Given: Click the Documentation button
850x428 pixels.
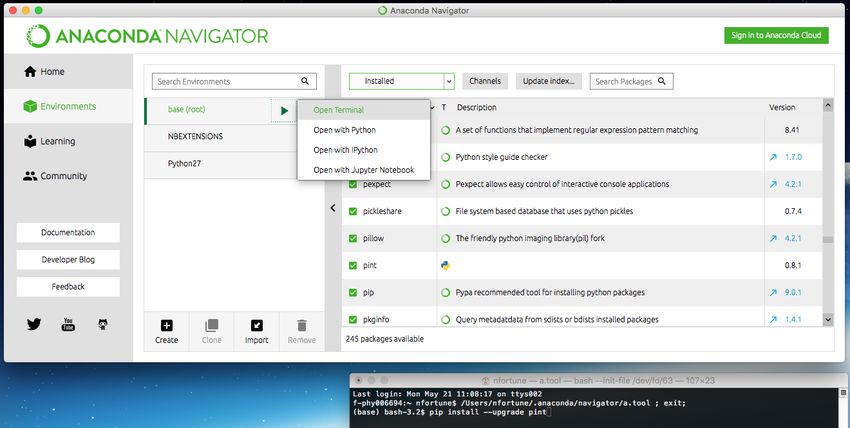Looking at the screenshot, I should click(x=68, y=232).
